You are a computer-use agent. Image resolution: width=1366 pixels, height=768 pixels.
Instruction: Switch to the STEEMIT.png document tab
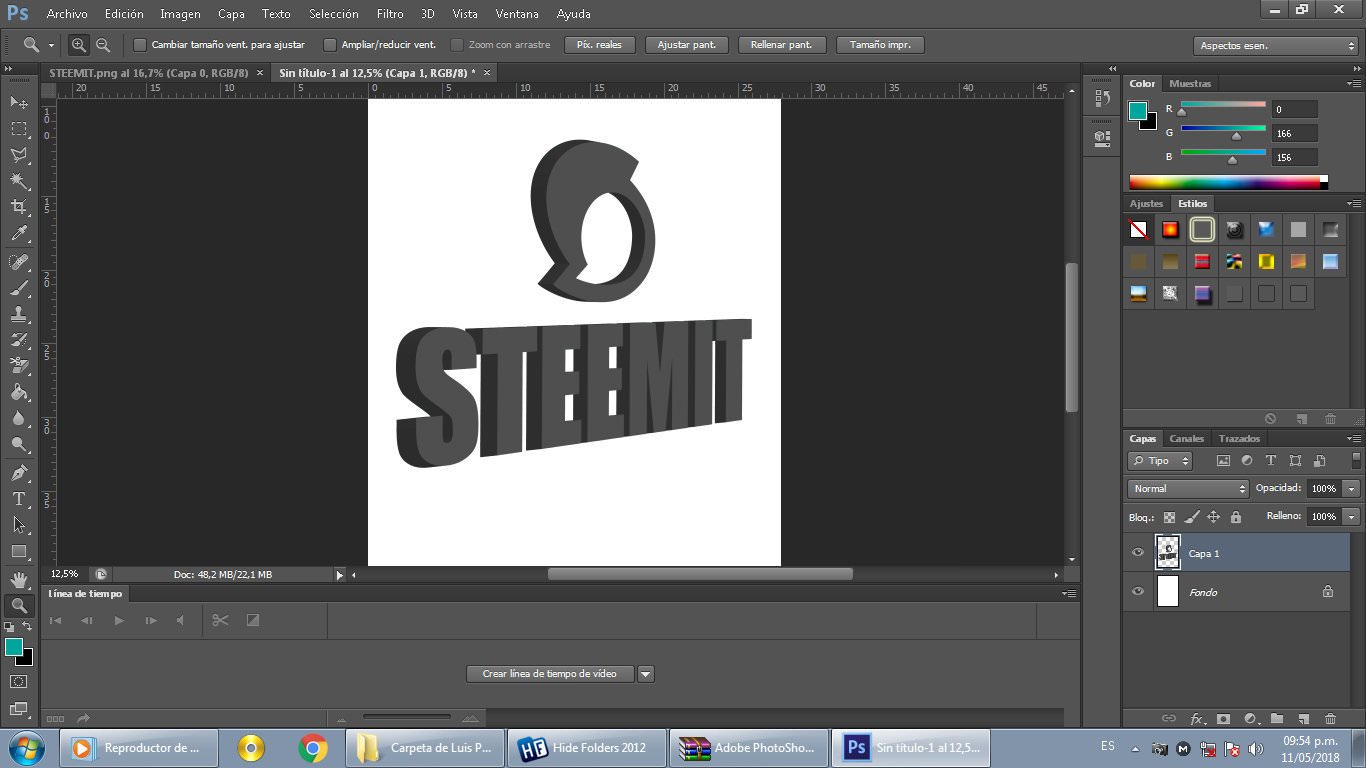[x=147, y=73]
